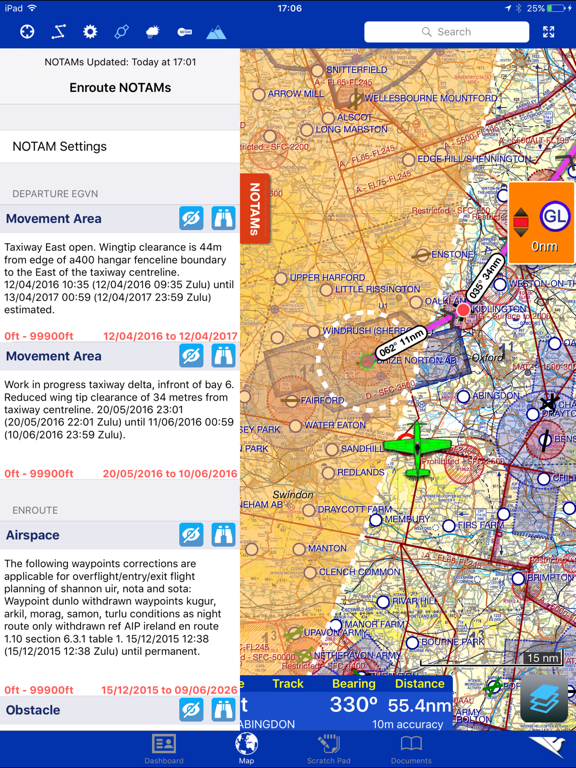This screenshot has height=768, width=576.
Task: Locate Taxiway East NOTAM with binoculars
Action: click(223, 218)
